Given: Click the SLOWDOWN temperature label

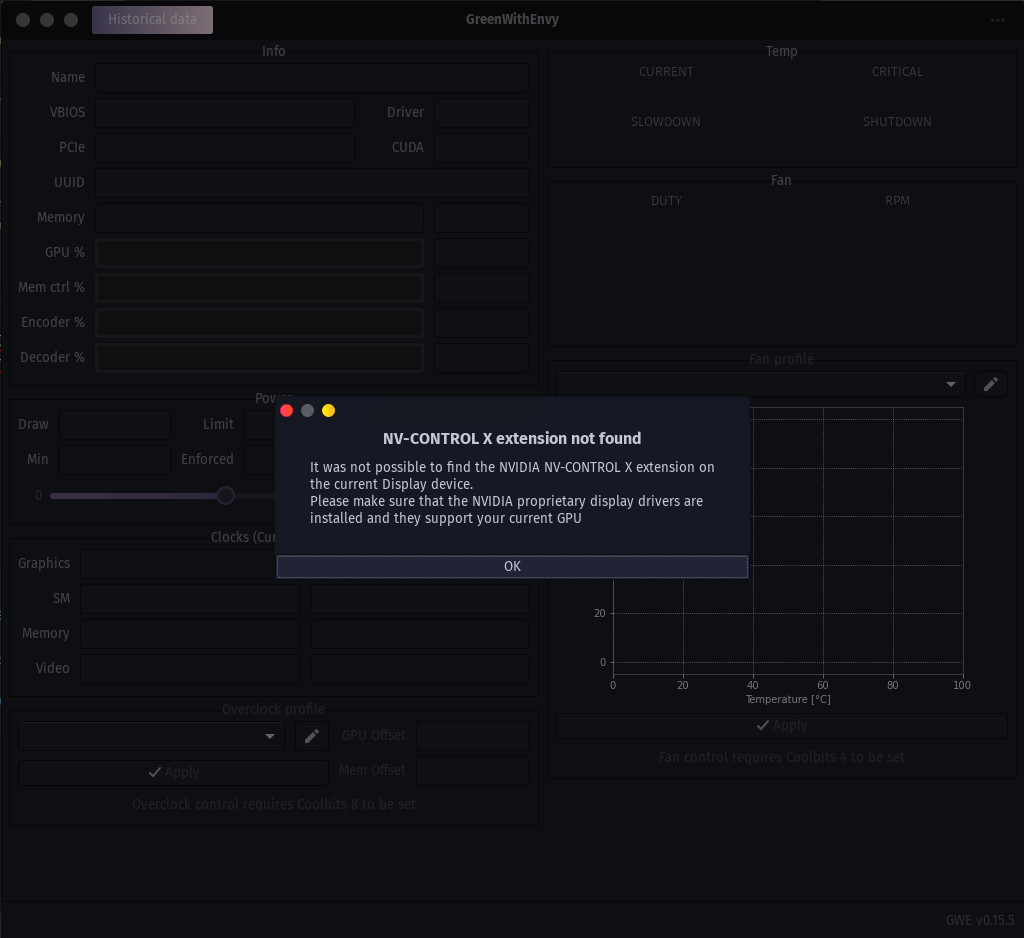Looking at the screenshot, I should 665,121.
